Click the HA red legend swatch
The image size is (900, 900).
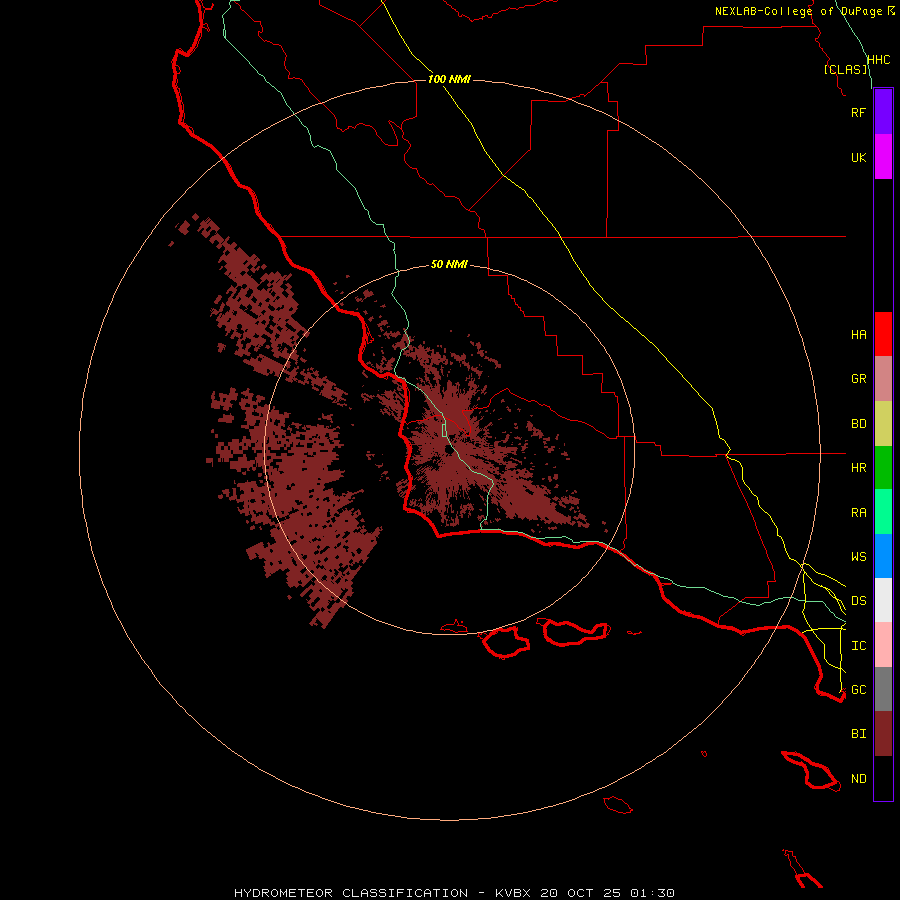[x=883, y=334]
